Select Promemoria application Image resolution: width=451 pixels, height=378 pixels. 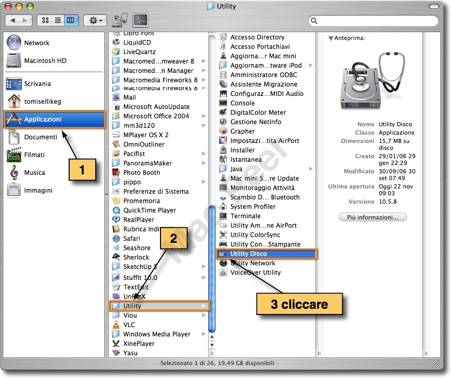coord(141,201)
